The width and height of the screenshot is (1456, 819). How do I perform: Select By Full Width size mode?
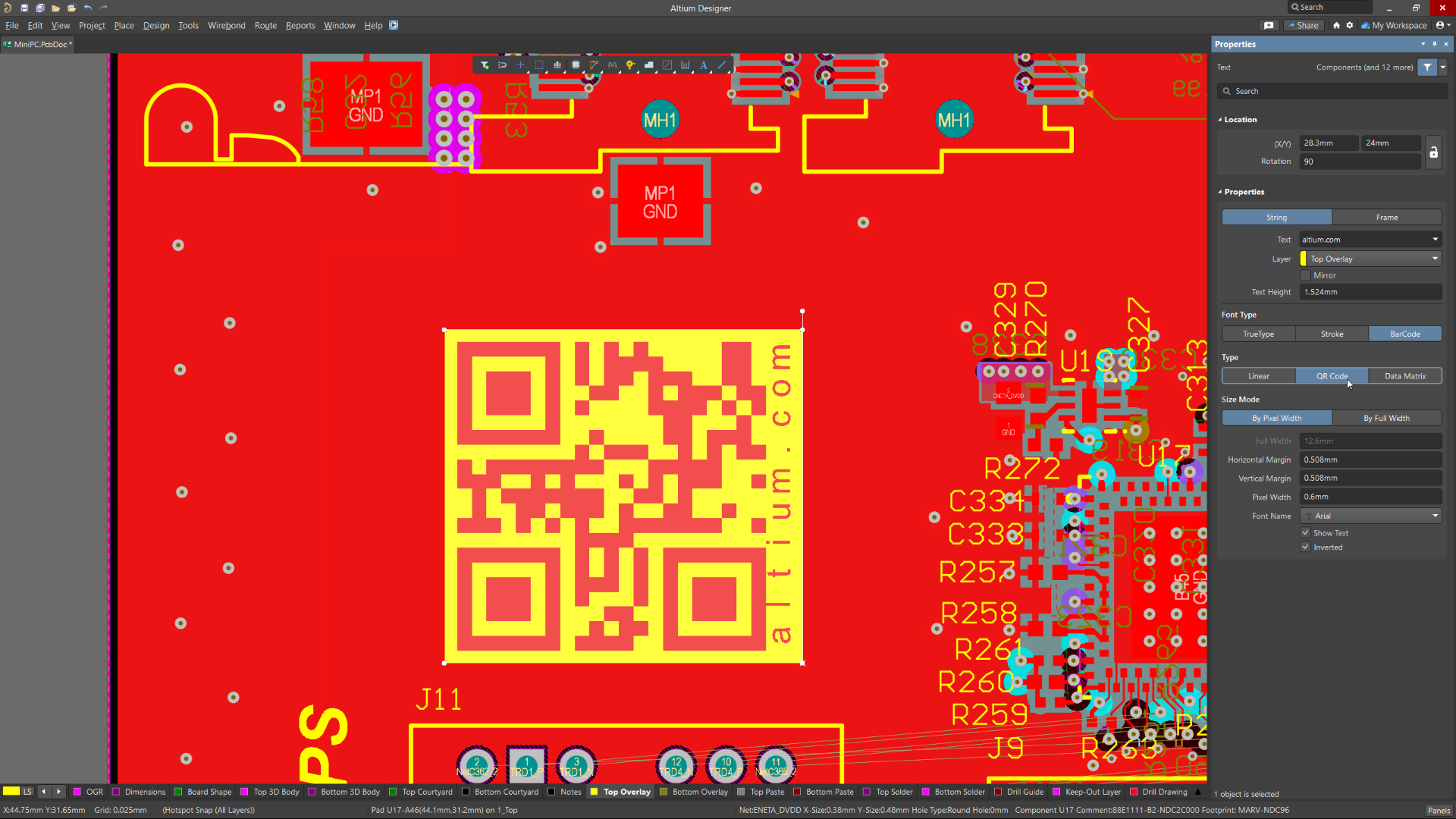coord(1386,419)
